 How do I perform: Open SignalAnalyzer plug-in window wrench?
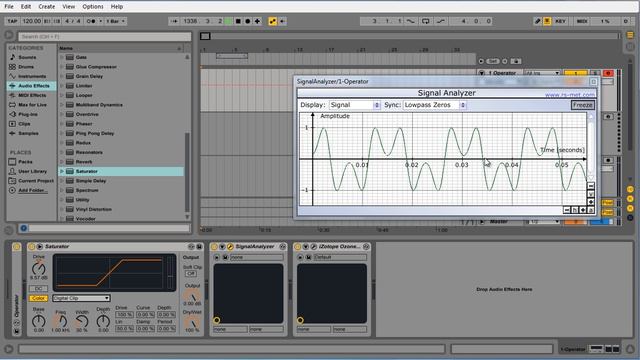click(230, 247)
